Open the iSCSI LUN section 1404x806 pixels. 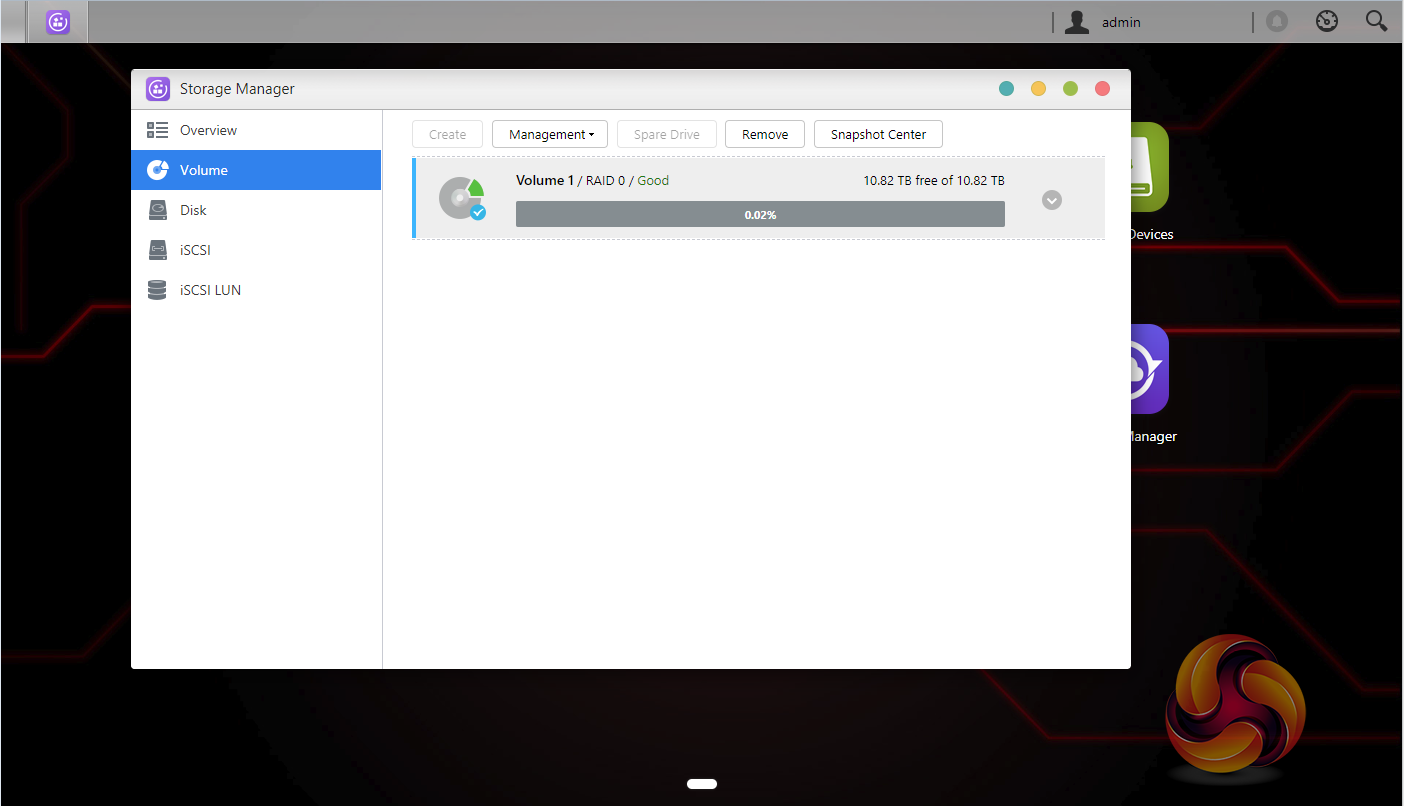(256, 290)
